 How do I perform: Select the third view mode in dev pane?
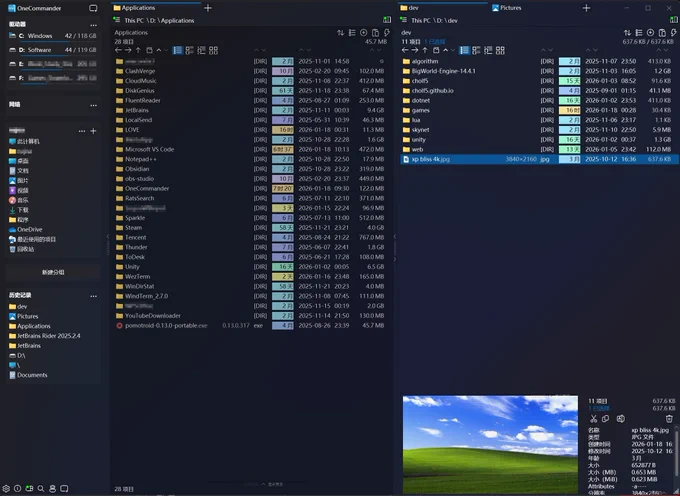[488, 50]
